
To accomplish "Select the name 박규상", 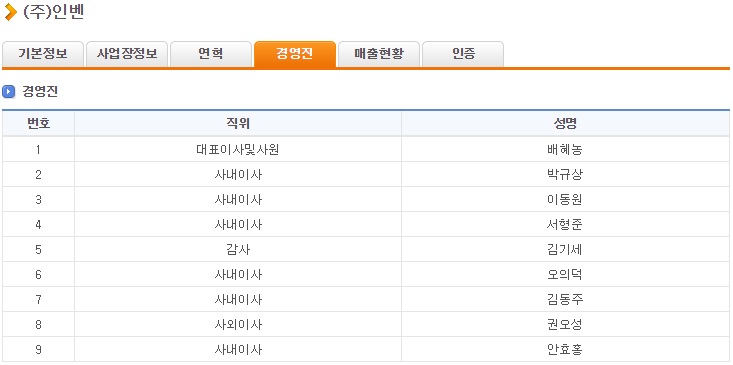I will [x=565, y=175].
